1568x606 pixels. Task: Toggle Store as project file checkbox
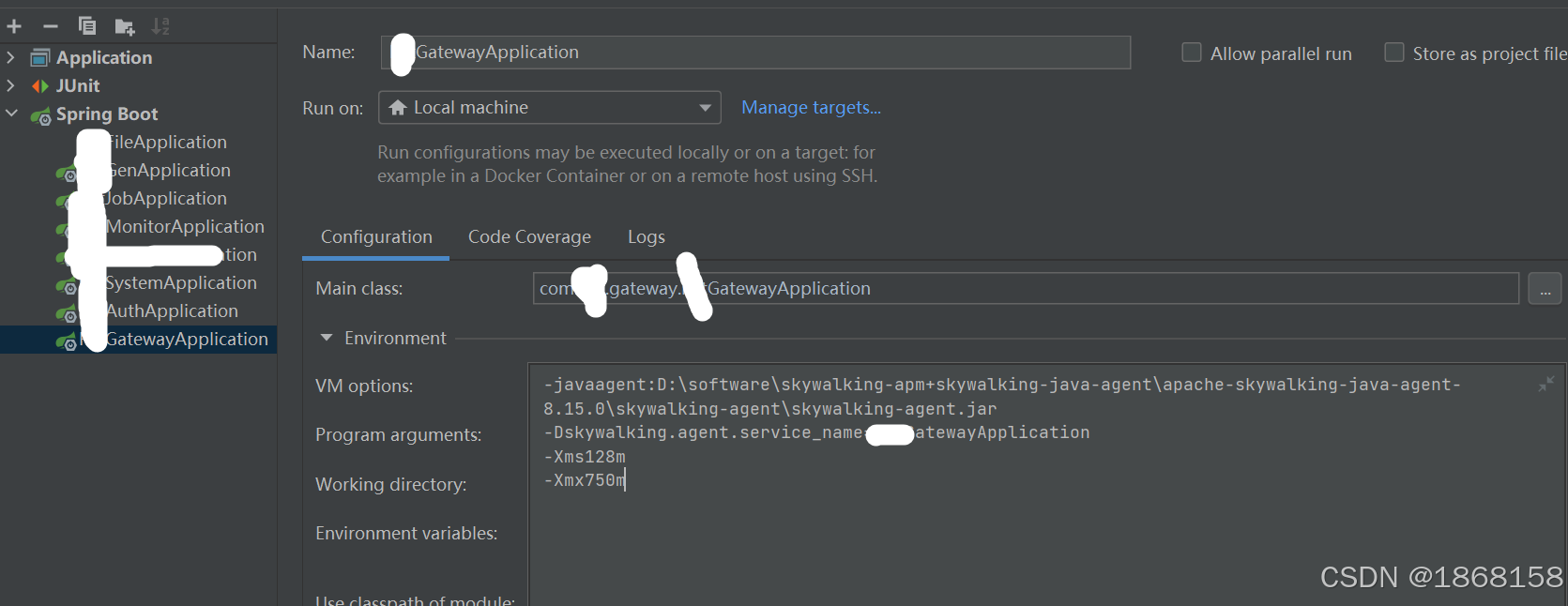pos(1394,53)
